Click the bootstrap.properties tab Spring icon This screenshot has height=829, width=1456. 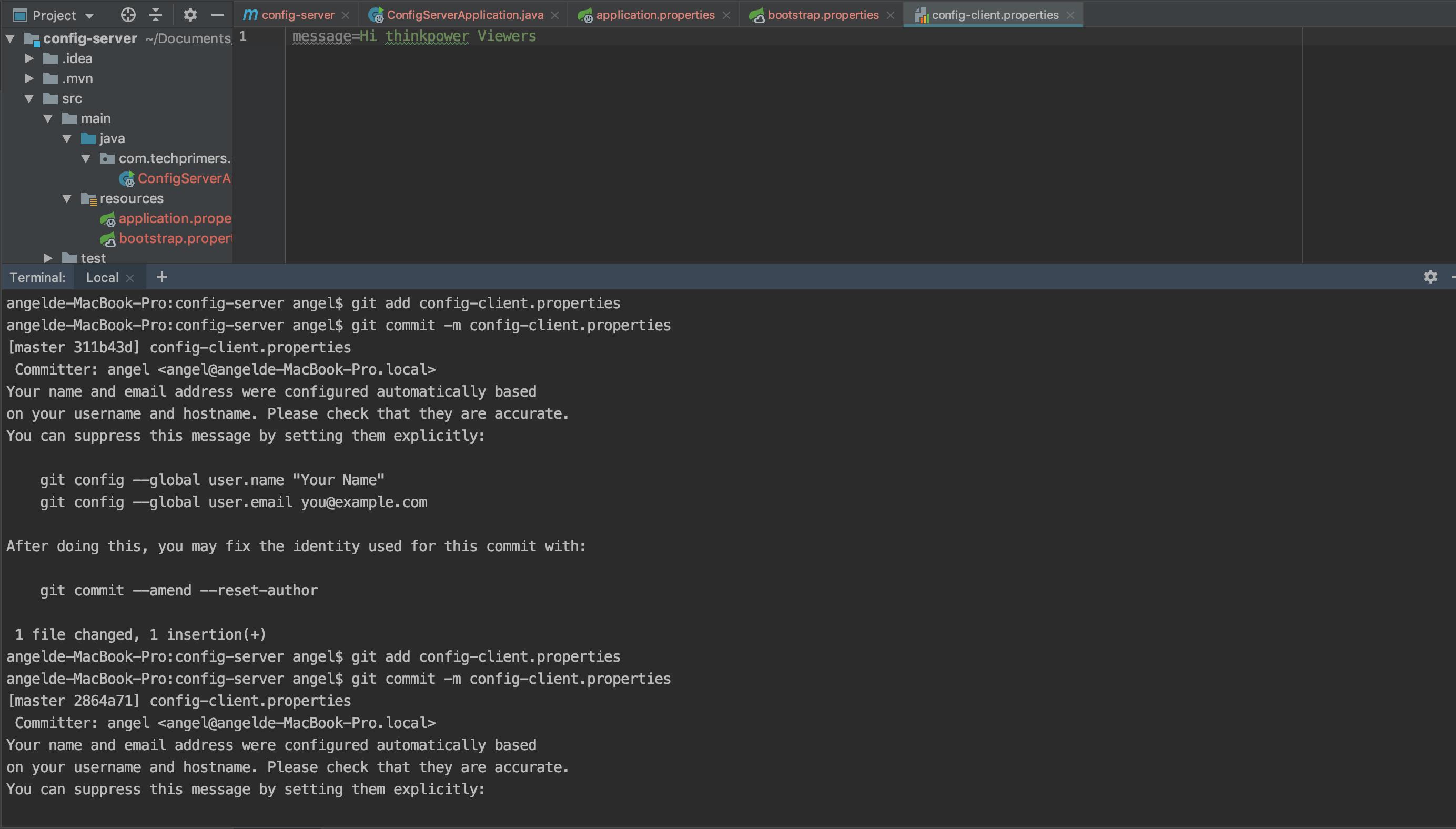click(756, 16)
